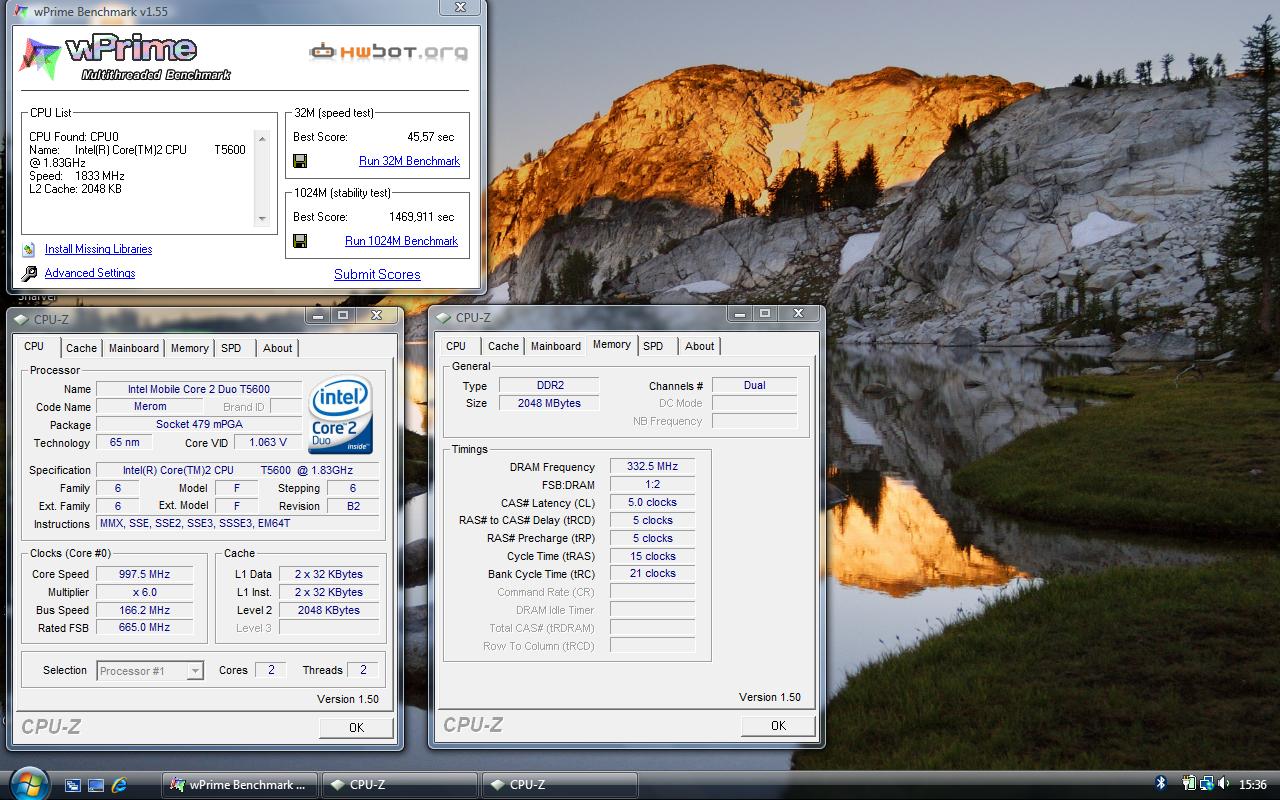Run the 1024M Benchmark

point(401,241)
